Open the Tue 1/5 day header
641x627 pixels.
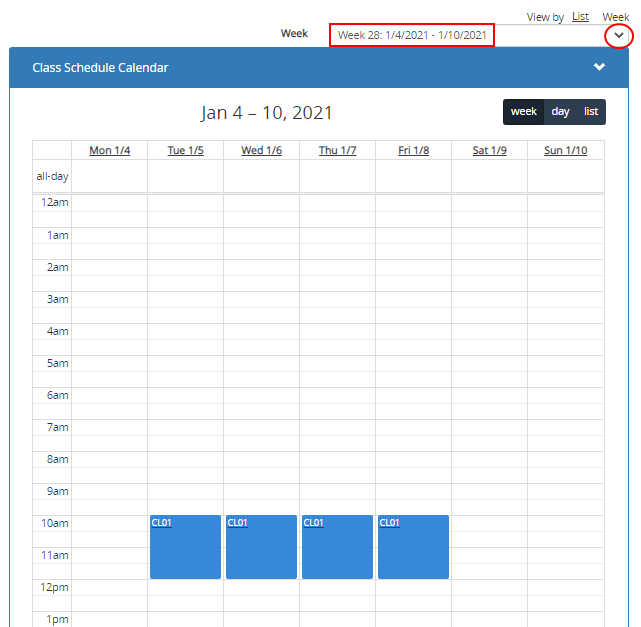point(186,151)
